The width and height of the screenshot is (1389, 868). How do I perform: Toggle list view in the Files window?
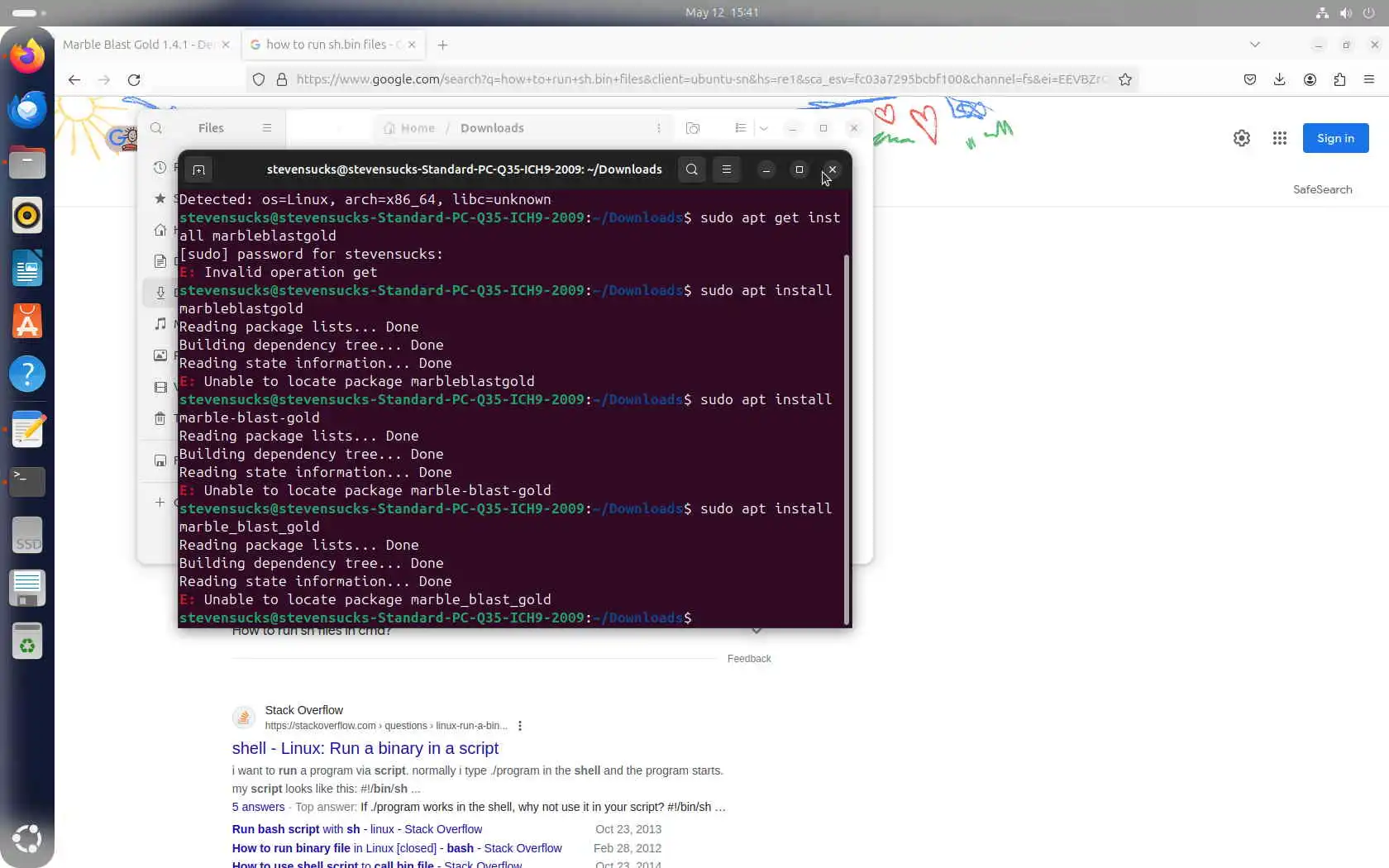741,128
